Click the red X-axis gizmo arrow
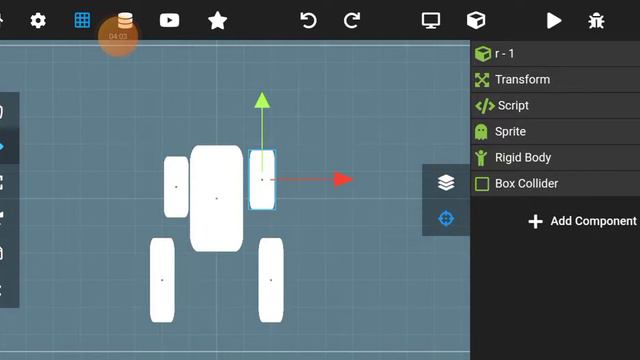This screenshot has height=360, width=640. click(x=343, y=179)
